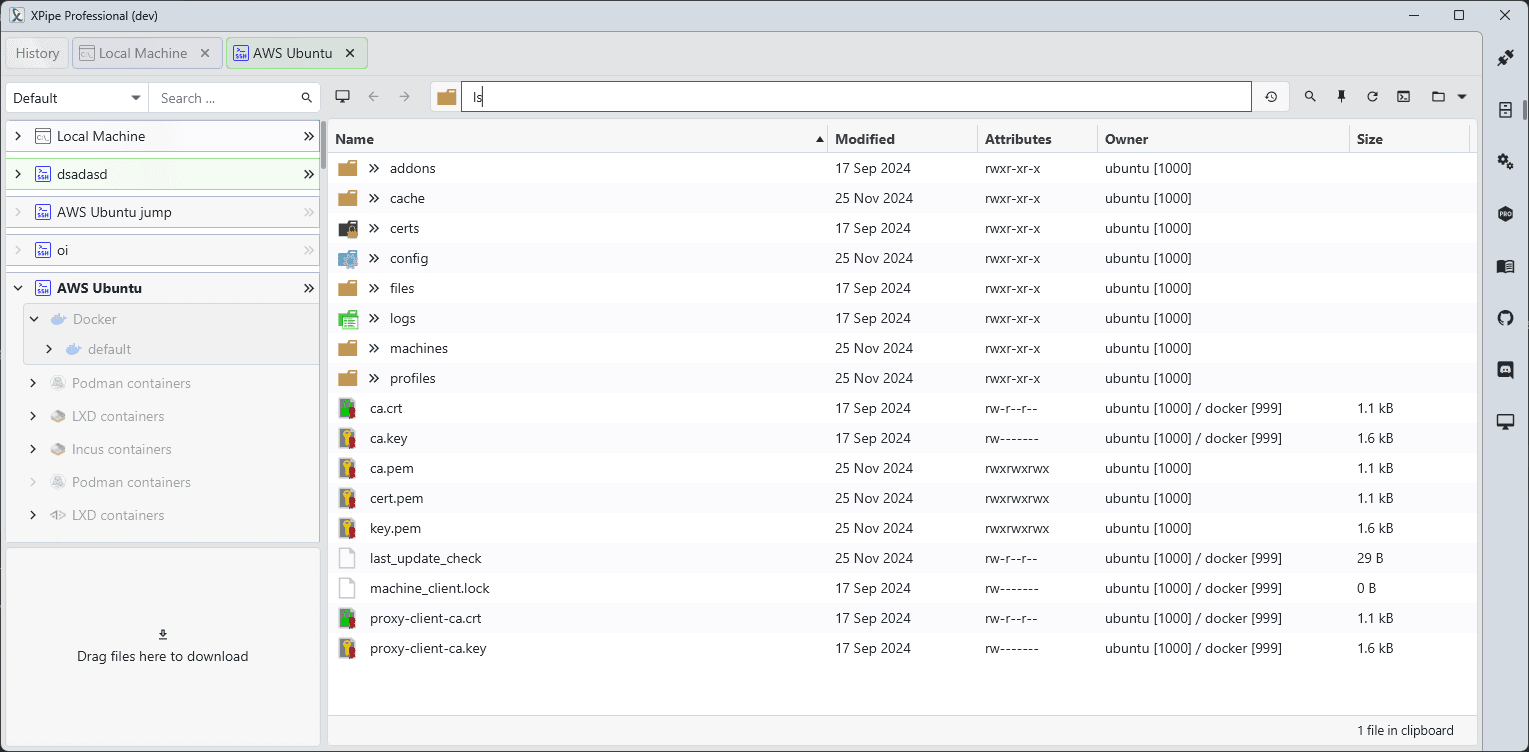Image resolution: width=1529 pixels, height=752 pixels.
Task: Open the documentation book icon in sidebar
Action: tap(1505, 266)
